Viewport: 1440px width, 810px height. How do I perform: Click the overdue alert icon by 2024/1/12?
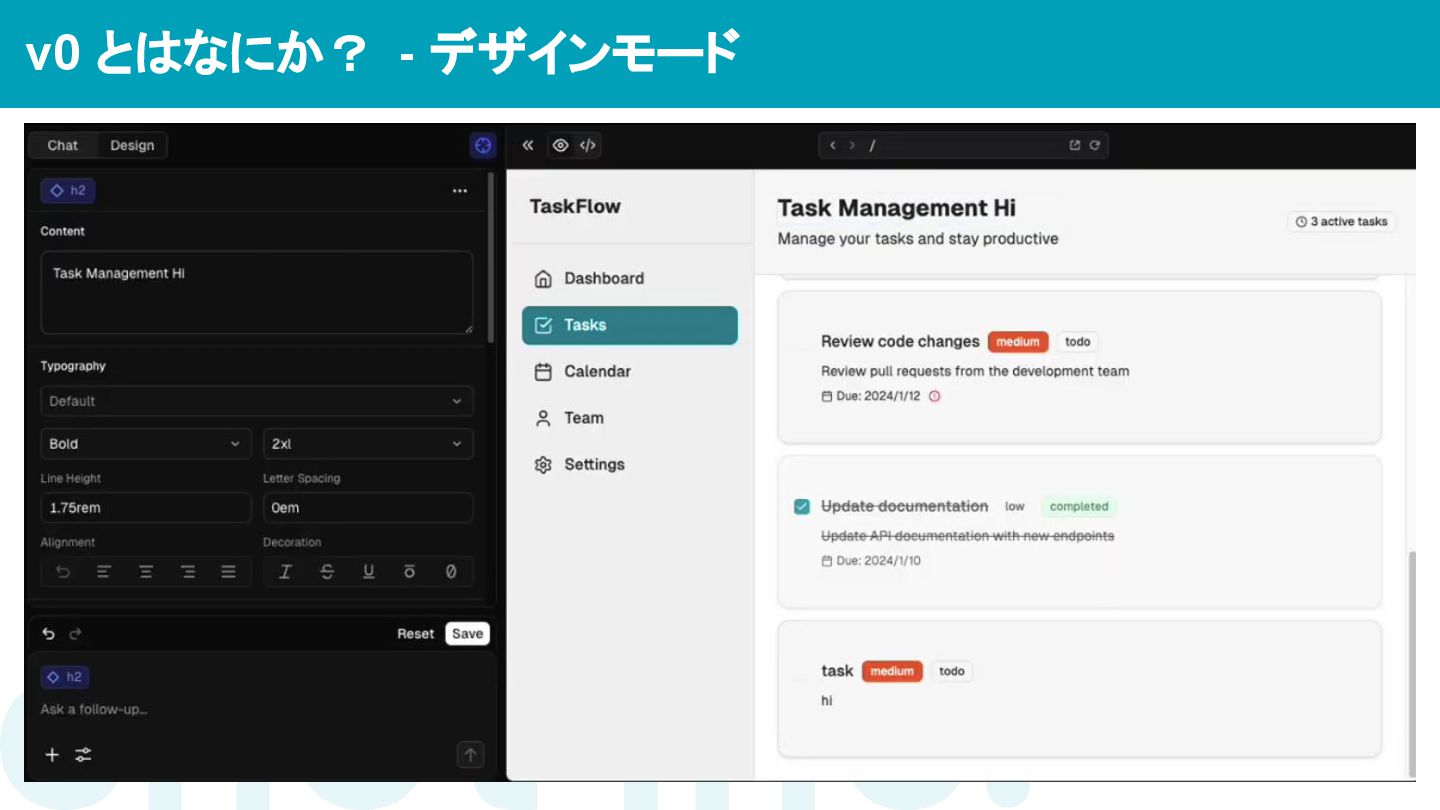coord(935,396)
